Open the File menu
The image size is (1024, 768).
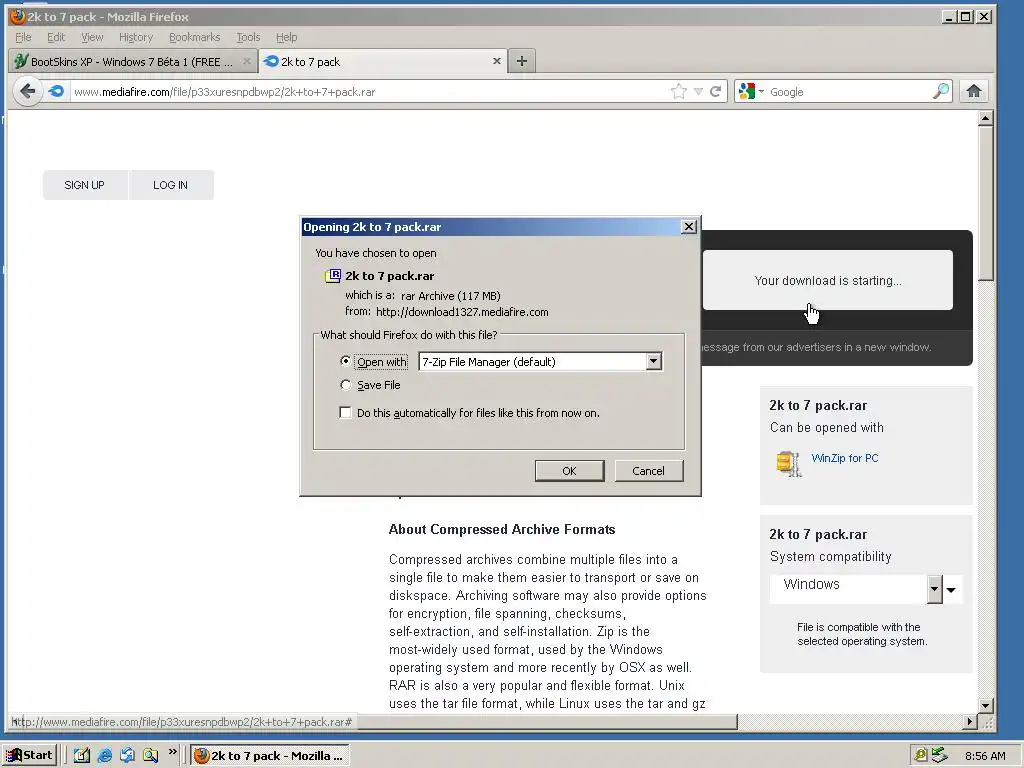coord(24,37)
